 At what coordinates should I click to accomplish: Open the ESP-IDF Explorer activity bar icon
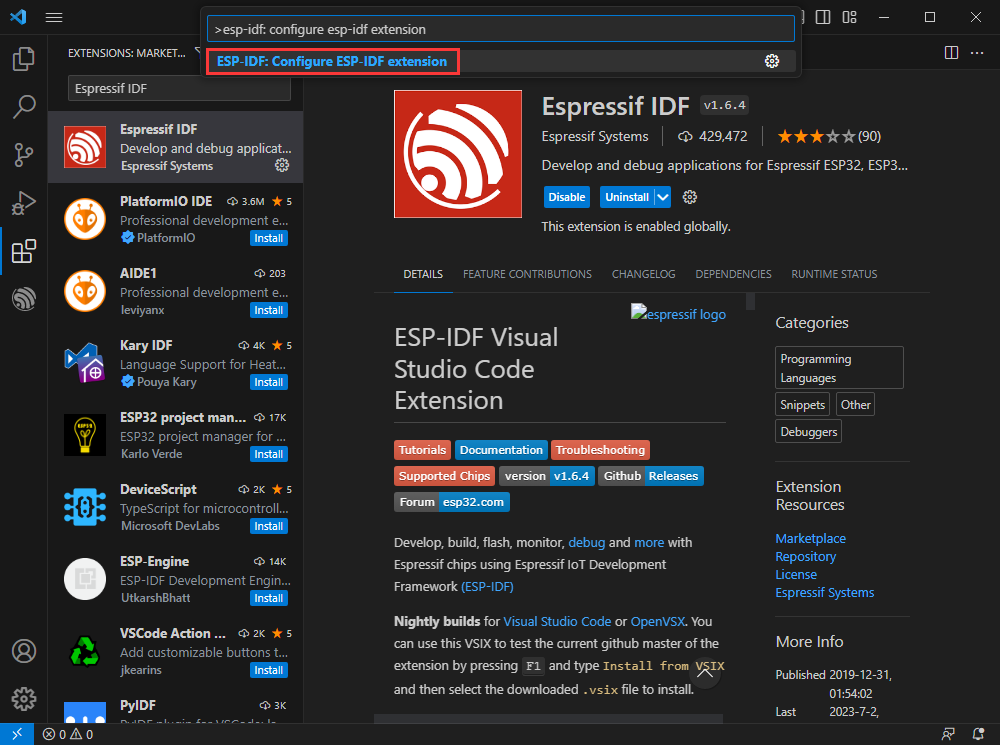(x=24, y=299)
